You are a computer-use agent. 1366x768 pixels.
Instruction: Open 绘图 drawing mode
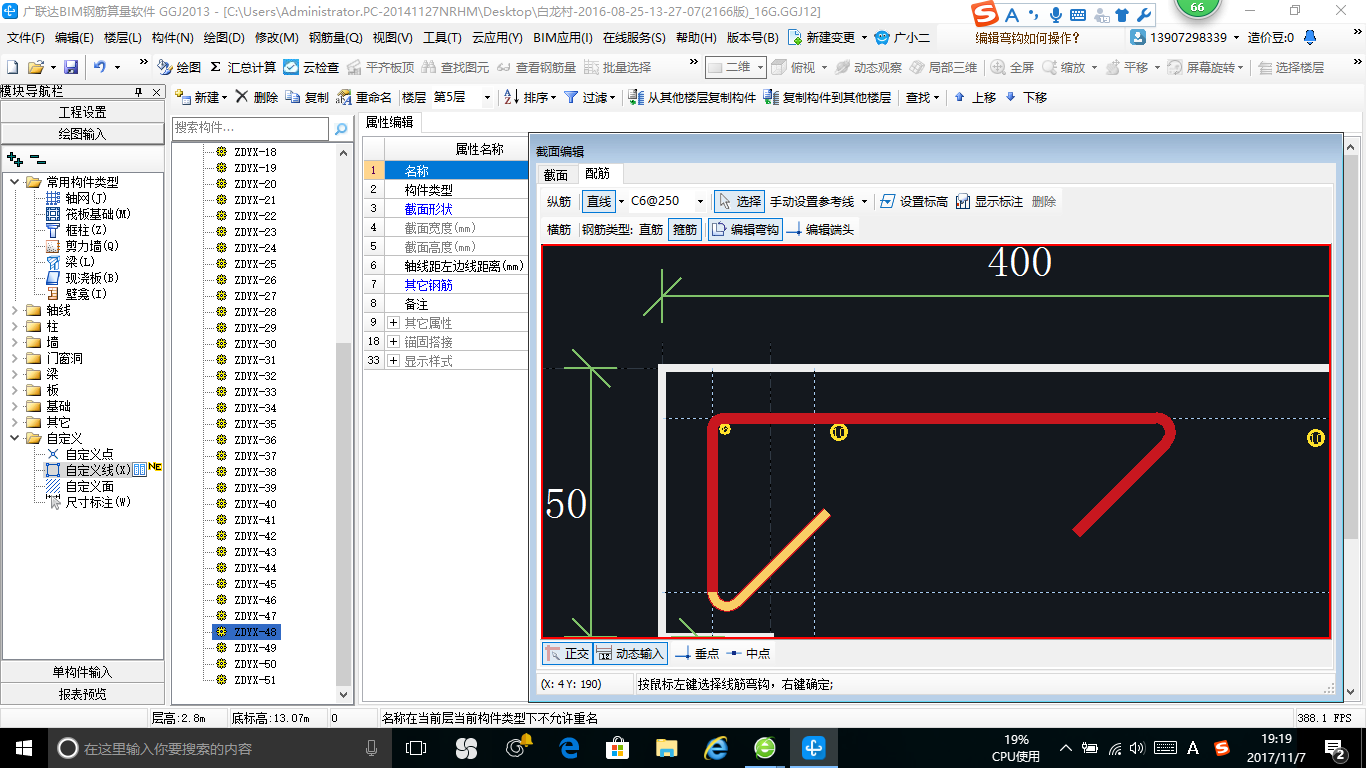point(179,67)
